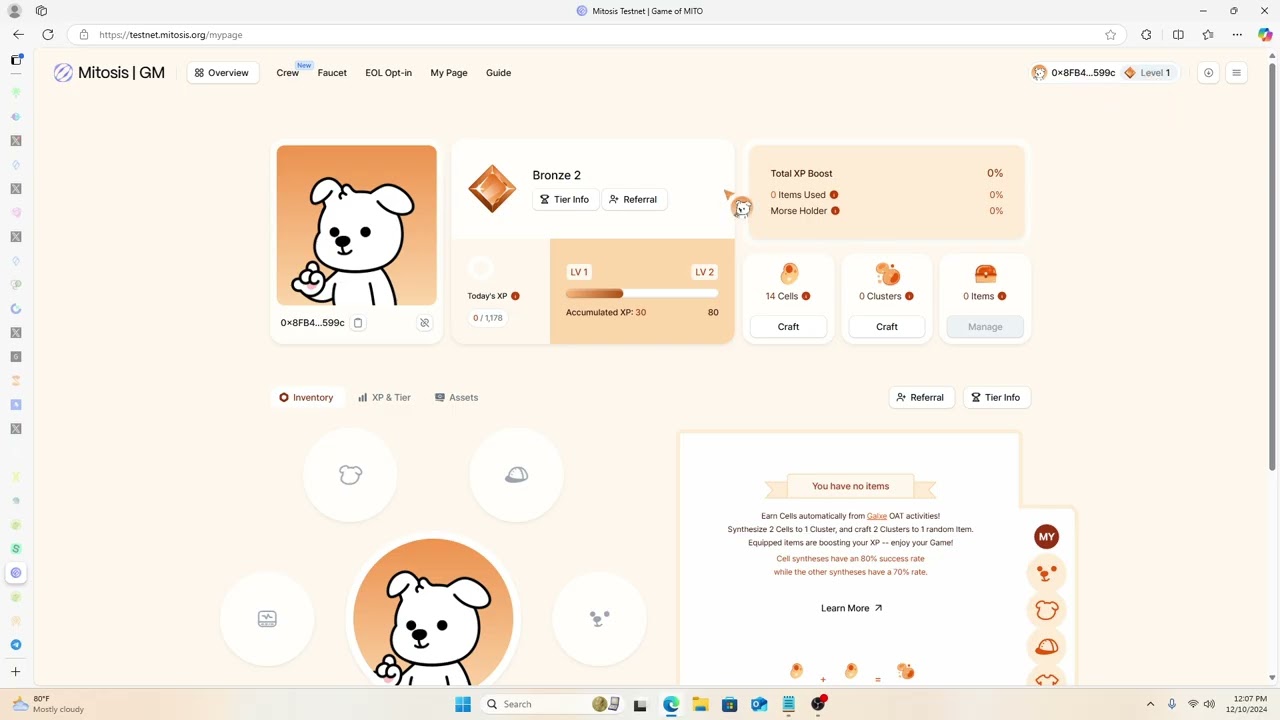1280x720 pixels.
Task: Open the Overview navigation item
Action: [223, 73]
